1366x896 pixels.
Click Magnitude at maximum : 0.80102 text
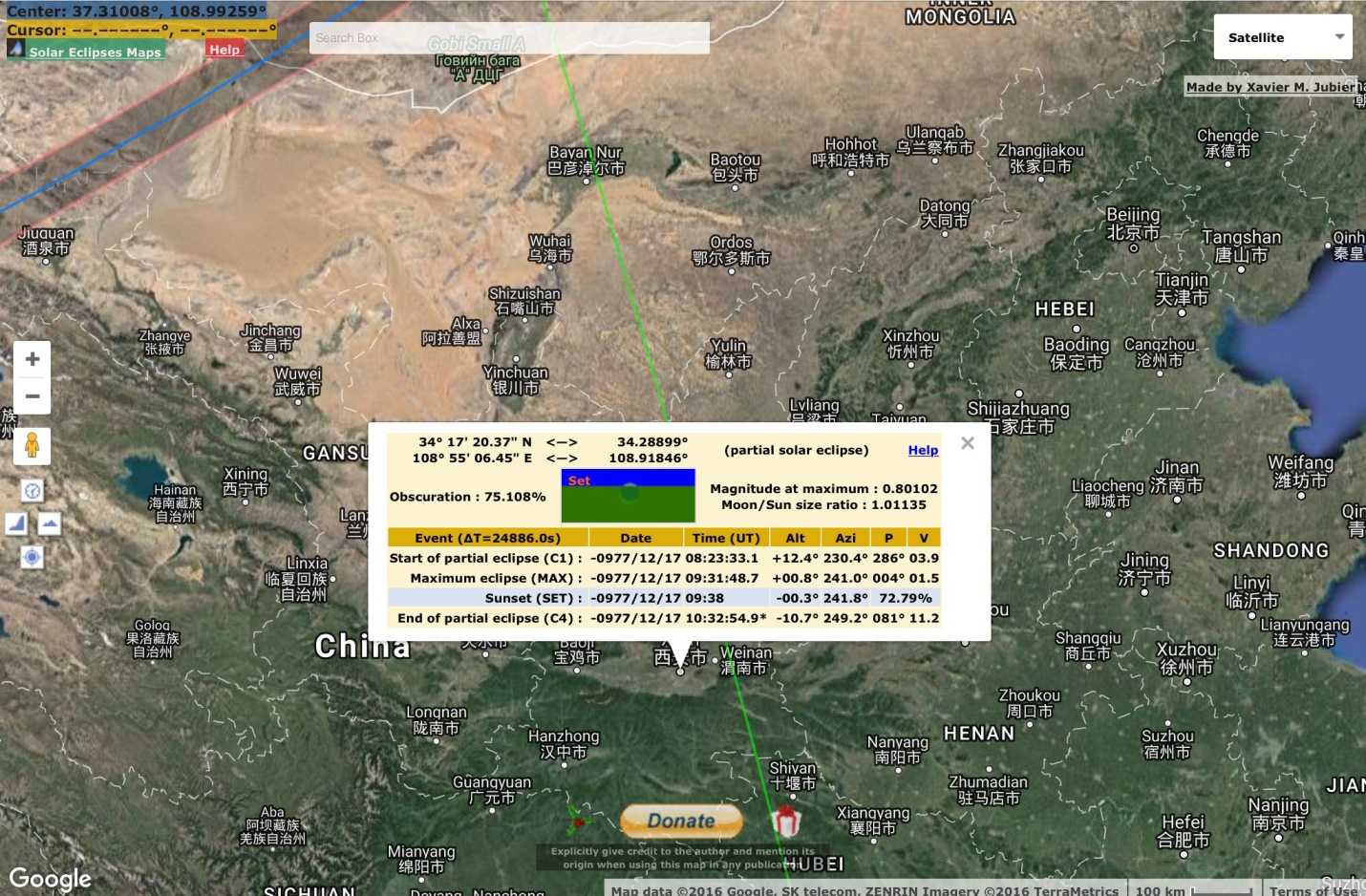click(823, 488)
